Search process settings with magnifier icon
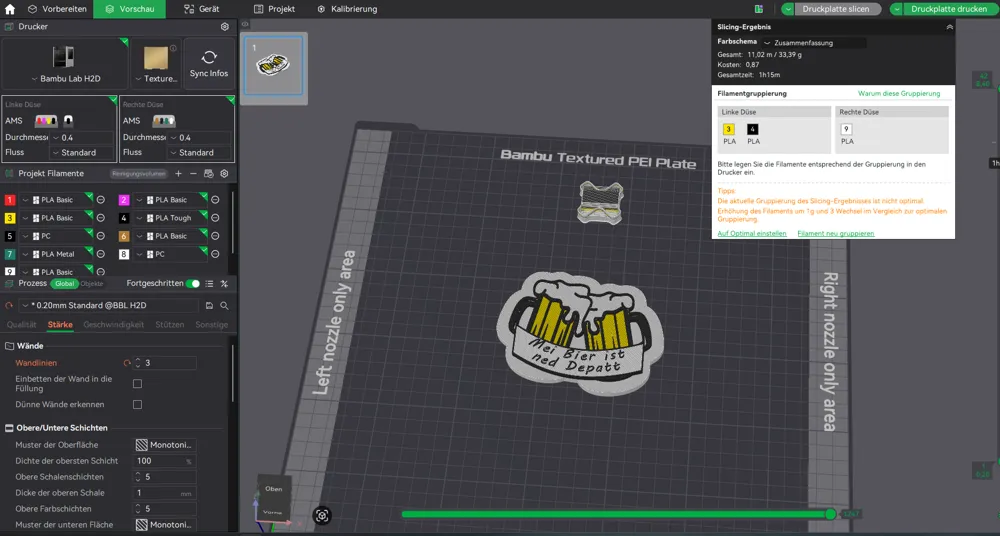 tap(224, 306)
